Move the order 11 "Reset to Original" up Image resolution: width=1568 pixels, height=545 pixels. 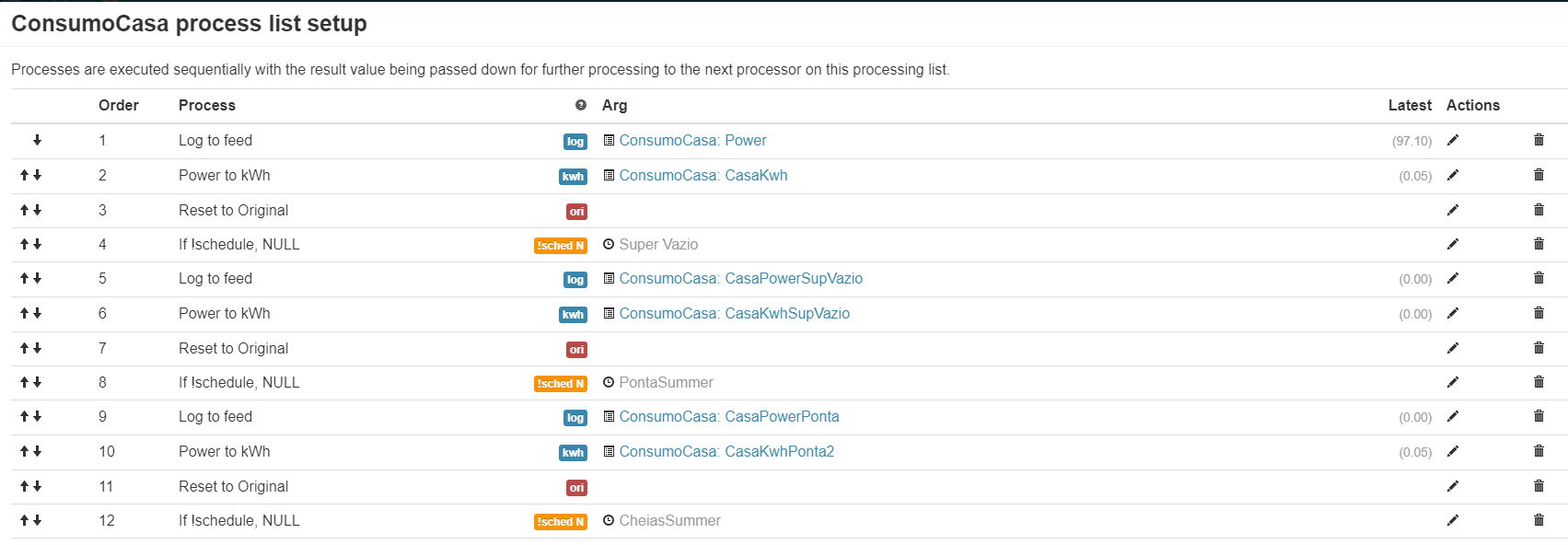(24, 486)
